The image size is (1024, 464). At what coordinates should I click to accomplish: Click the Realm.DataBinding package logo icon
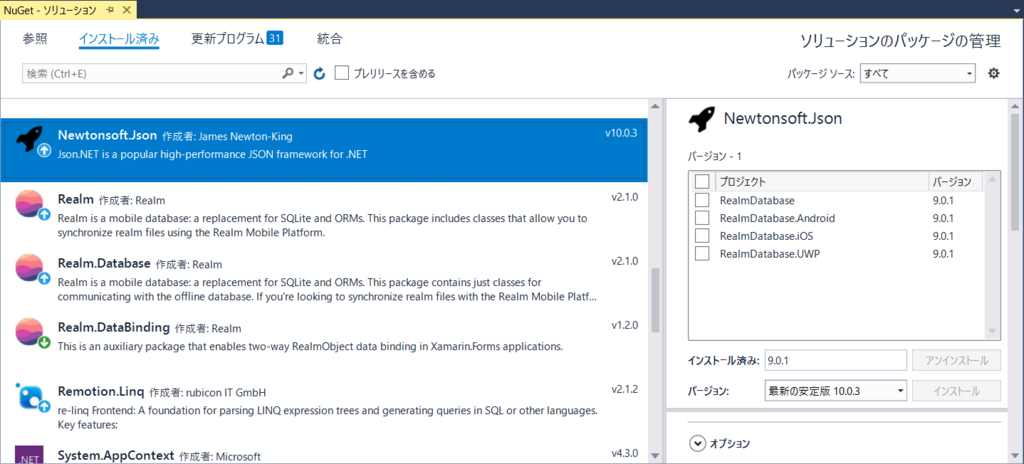(x=29, y=331)
